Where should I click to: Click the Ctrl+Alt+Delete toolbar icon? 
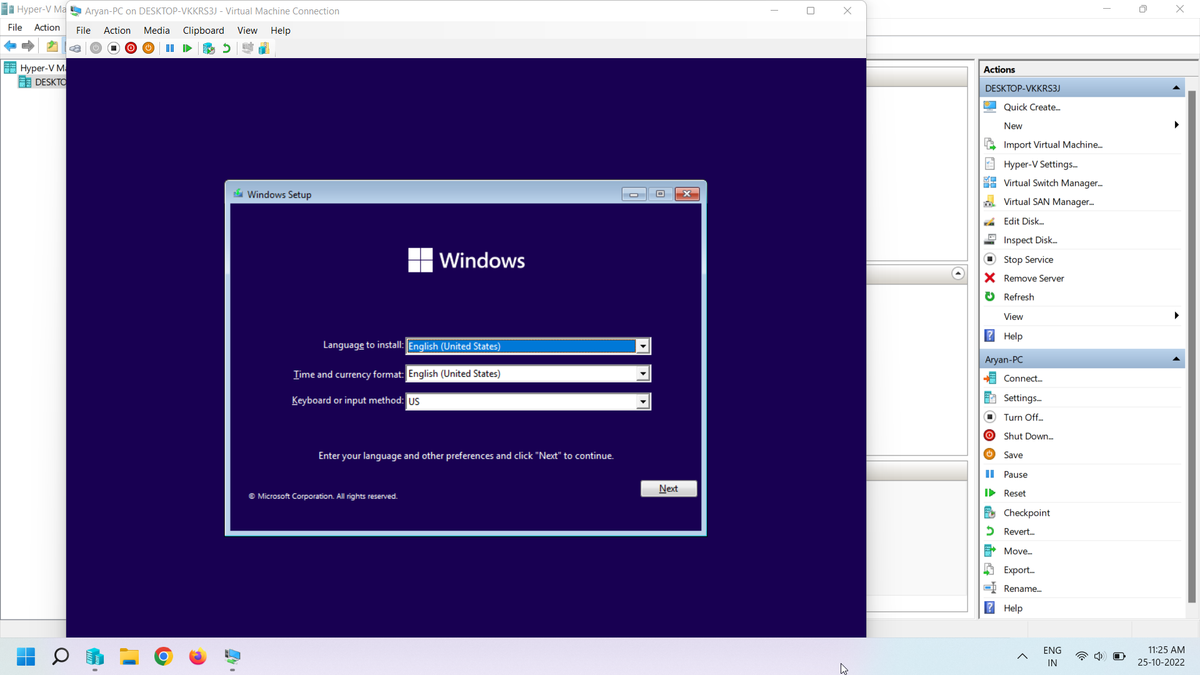[75, 48]
